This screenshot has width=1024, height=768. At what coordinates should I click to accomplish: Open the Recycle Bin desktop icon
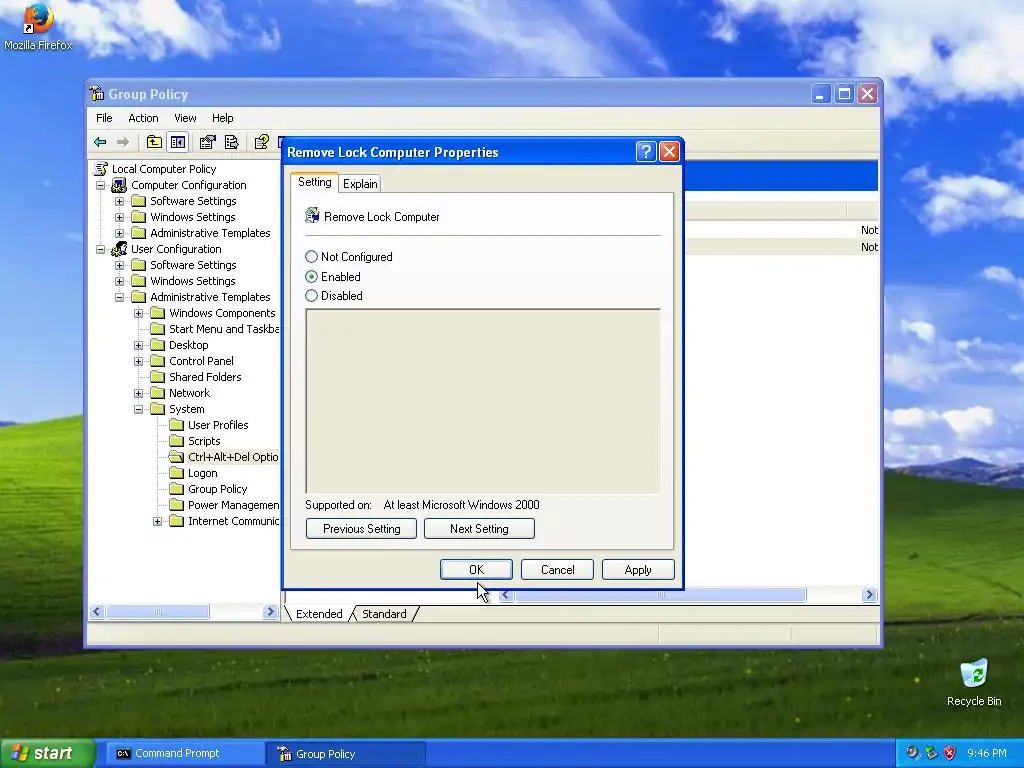tap(974, 682)
